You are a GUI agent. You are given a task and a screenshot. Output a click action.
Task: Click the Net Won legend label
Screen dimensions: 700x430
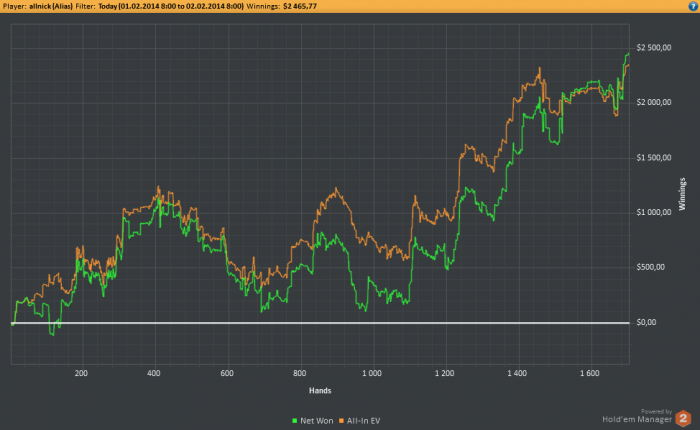[x=317, y=421]
